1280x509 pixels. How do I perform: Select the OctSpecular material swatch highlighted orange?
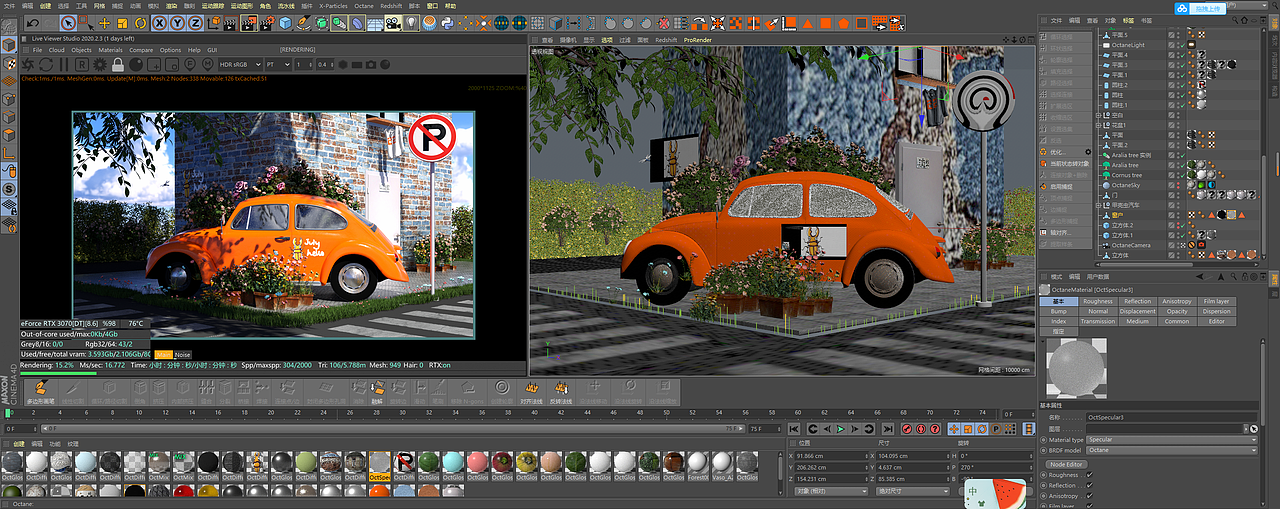coord(380,465)
